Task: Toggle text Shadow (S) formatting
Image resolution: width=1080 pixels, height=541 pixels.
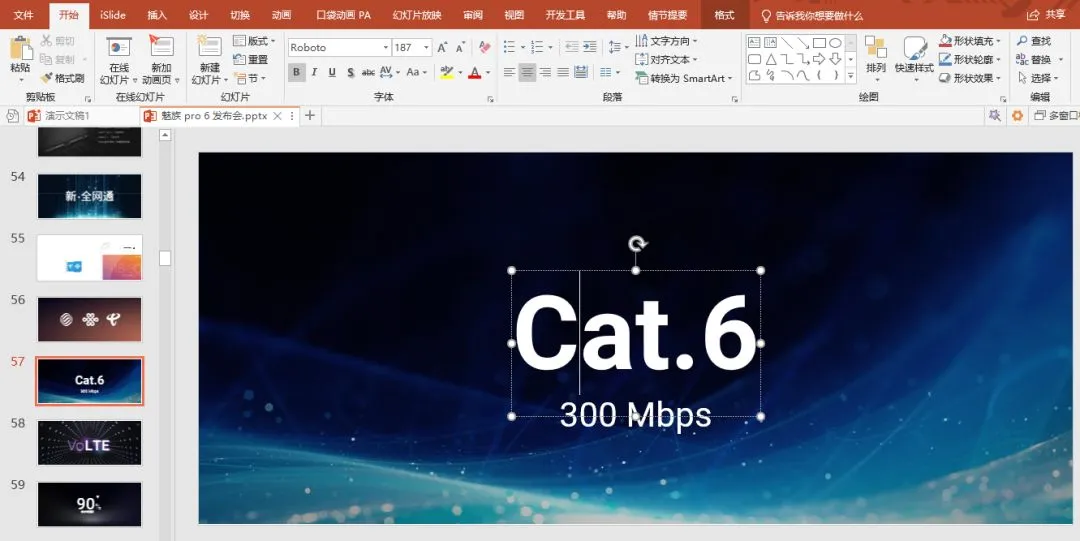Action: (350, 72)
